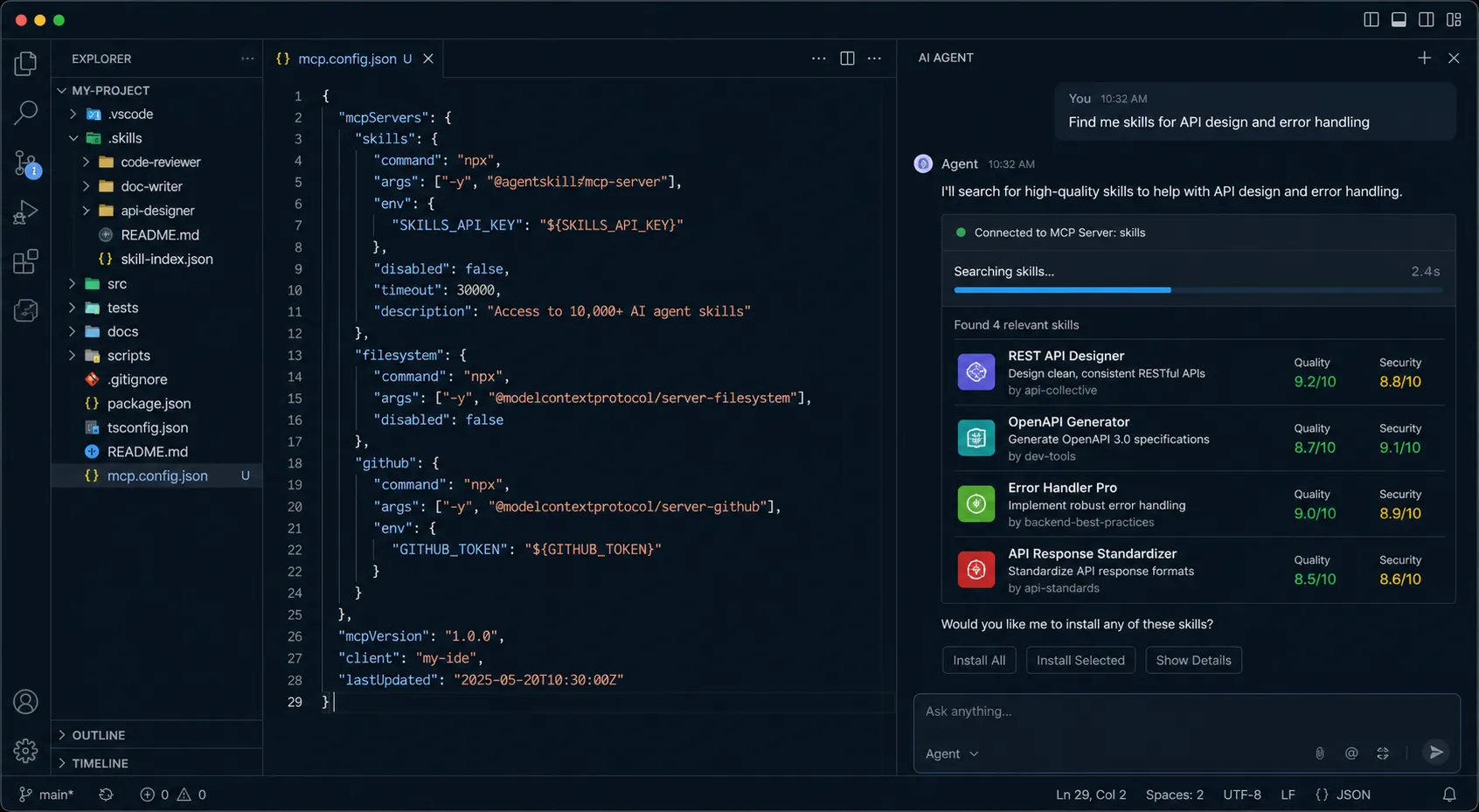
Task: Click errors and warnings count in status bar
Action: pos(173,795)
